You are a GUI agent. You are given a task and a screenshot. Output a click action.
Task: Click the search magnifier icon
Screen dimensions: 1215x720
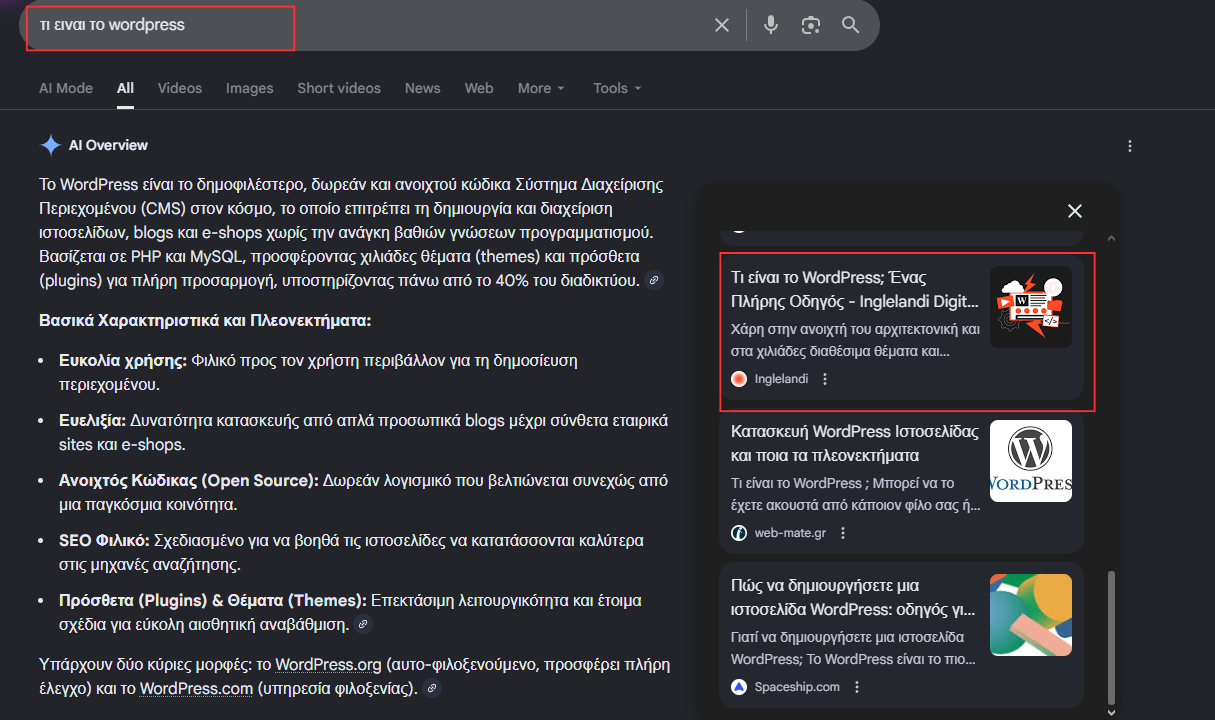click(x=851, y=25)
